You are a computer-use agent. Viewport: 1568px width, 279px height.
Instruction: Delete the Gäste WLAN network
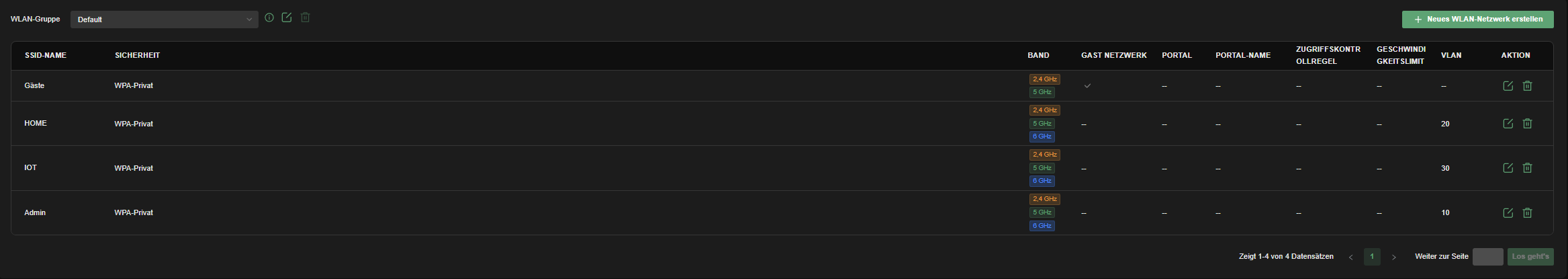(1528, 86)
